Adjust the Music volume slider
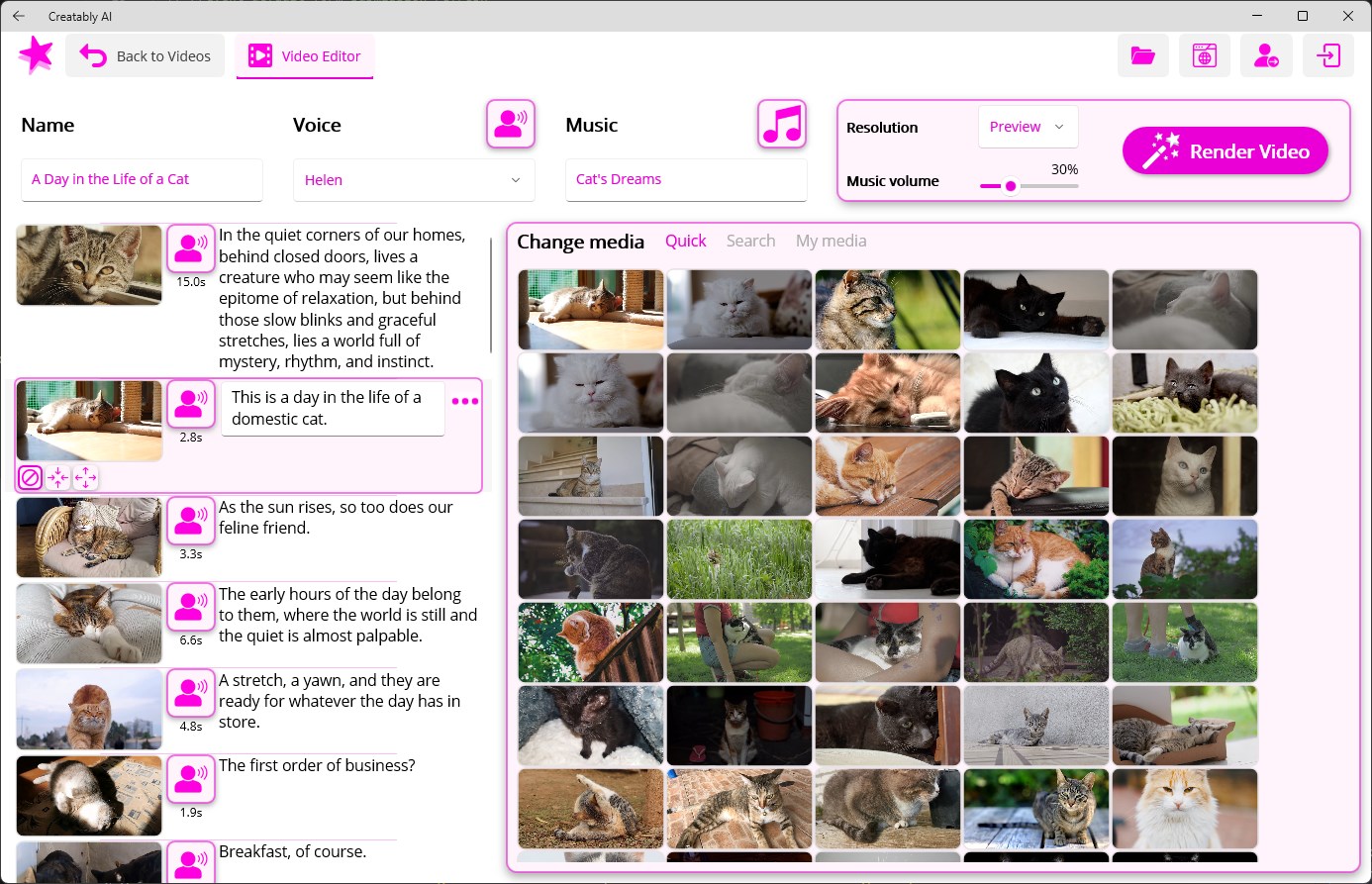The image size is (1372, 884). click(1011, 185)
